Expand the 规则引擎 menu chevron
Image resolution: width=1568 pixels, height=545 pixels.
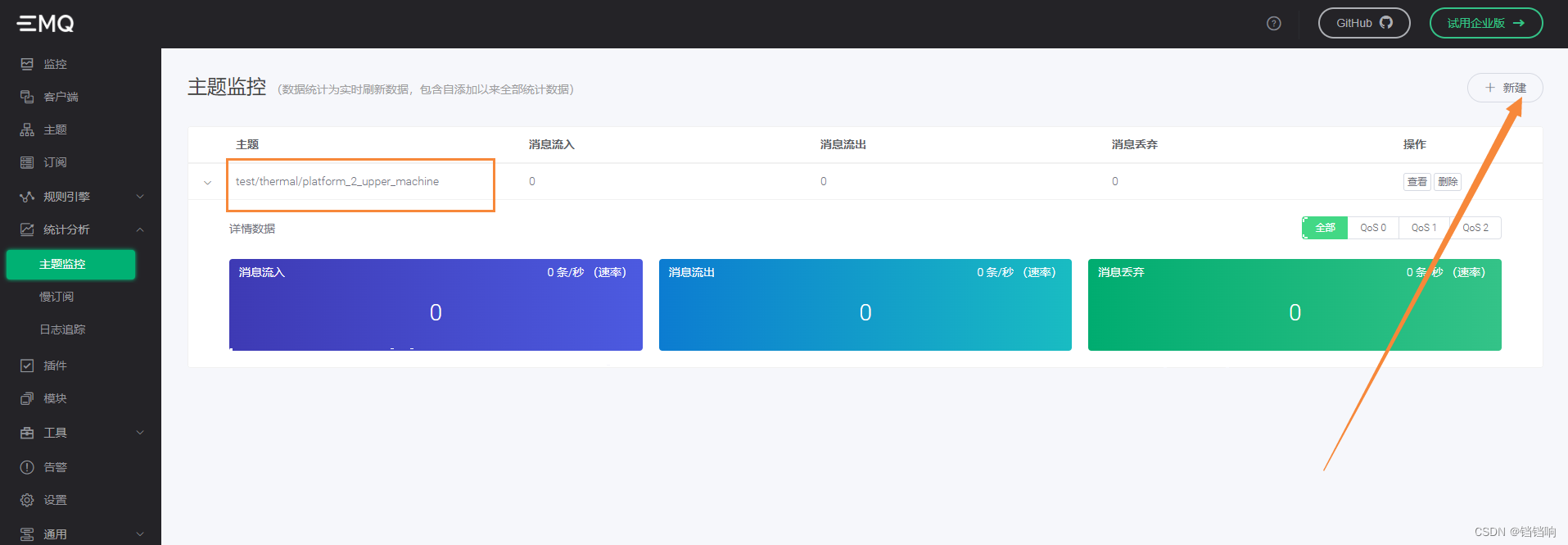click(140, 197)
